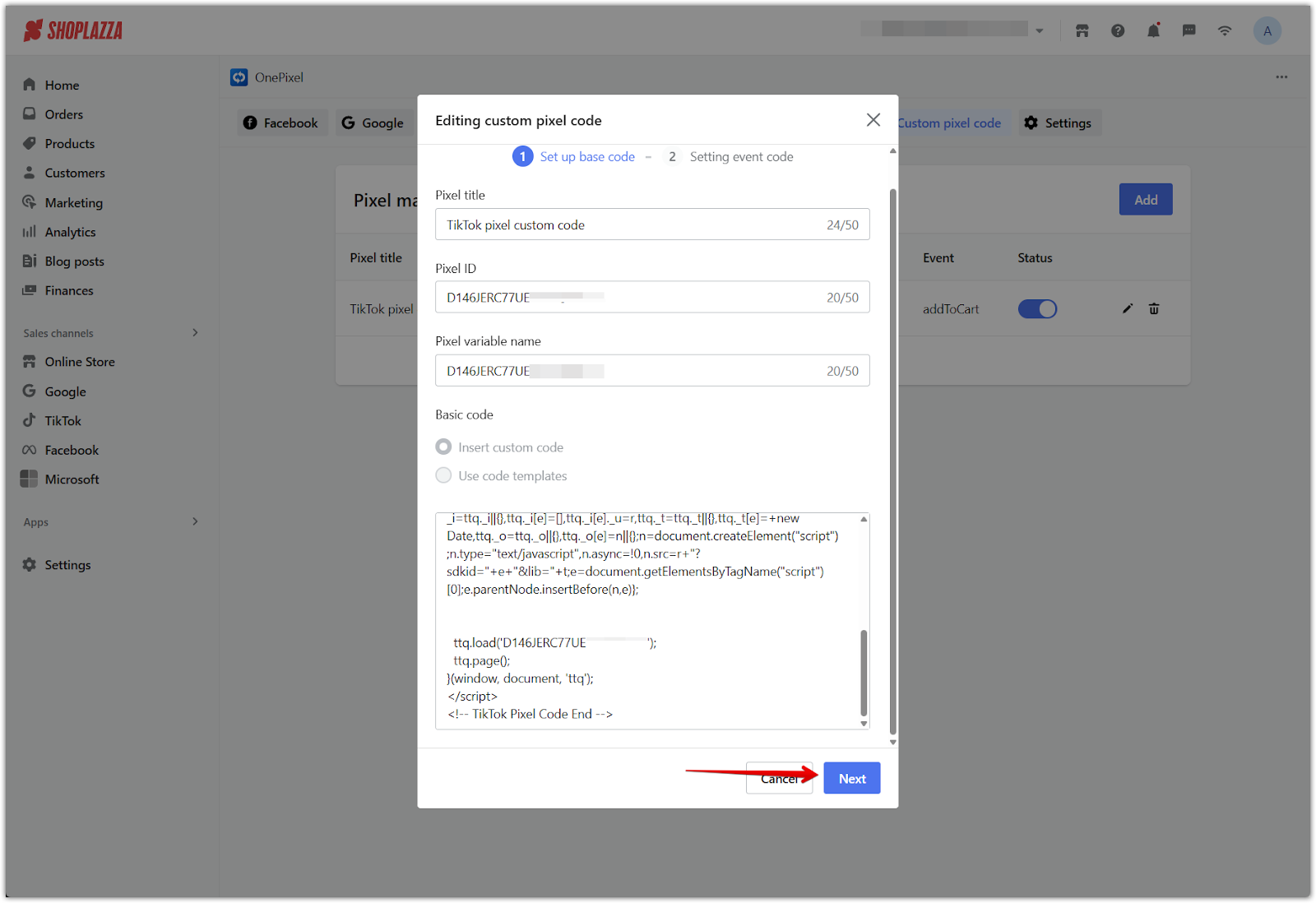The height and width of the screenshot is (903, 1316).
Task: Click the Pixel title input field
Action: point(652,225)
